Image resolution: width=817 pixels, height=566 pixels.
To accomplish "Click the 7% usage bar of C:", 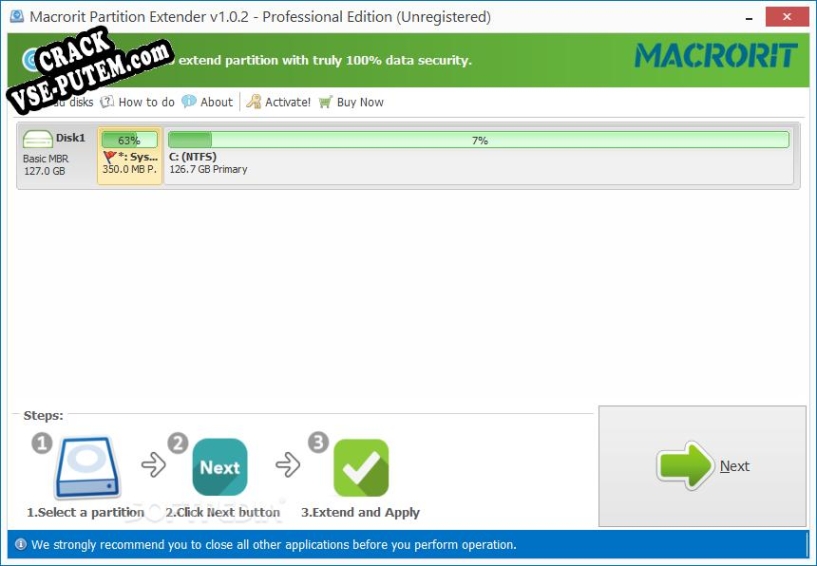I will [478, 140].
